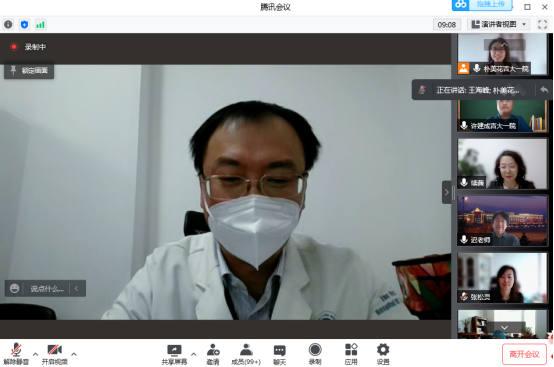Turn on the video camera

[54, 354]
